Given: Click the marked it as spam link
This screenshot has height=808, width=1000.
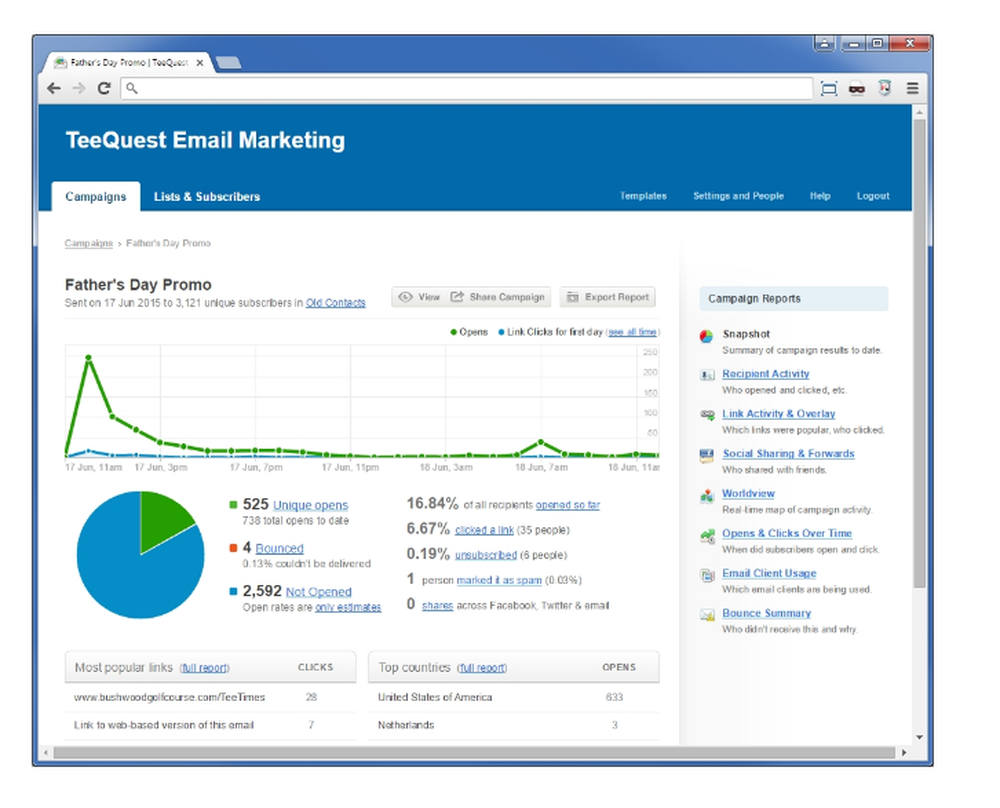Looking at the screenshot, I should (499, 580).
